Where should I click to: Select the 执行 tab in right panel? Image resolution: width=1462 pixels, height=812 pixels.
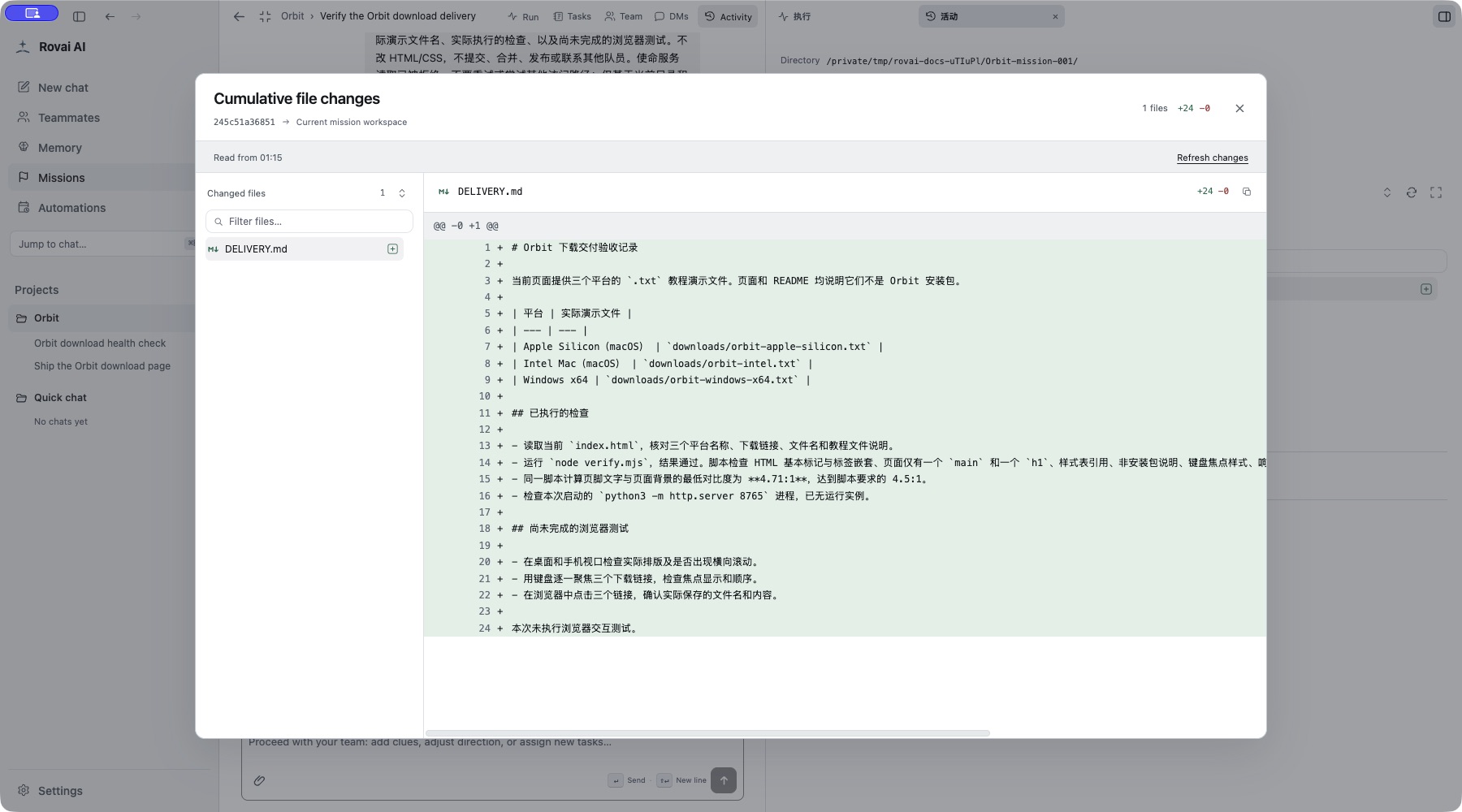[794, 16]
